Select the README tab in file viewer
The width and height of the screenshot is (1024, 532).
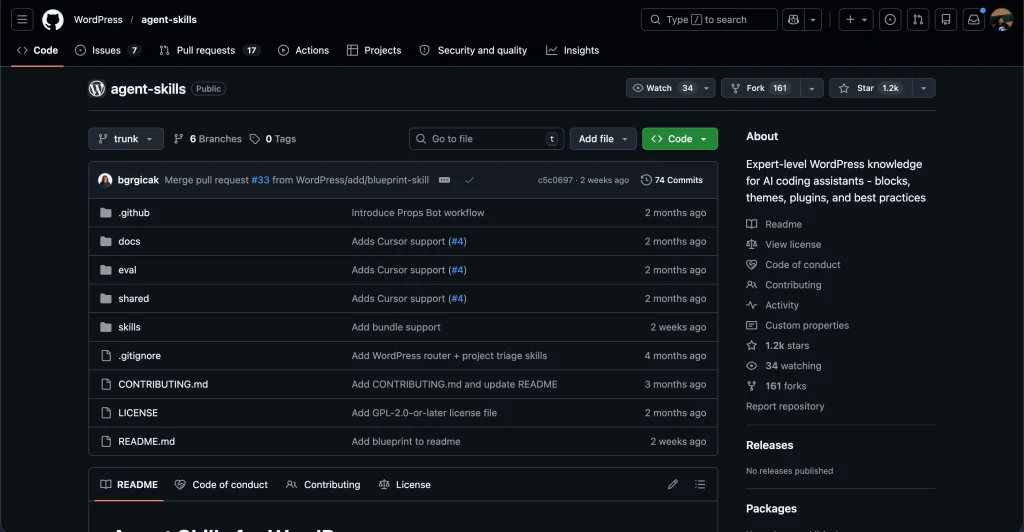click(x=129, y=484)
